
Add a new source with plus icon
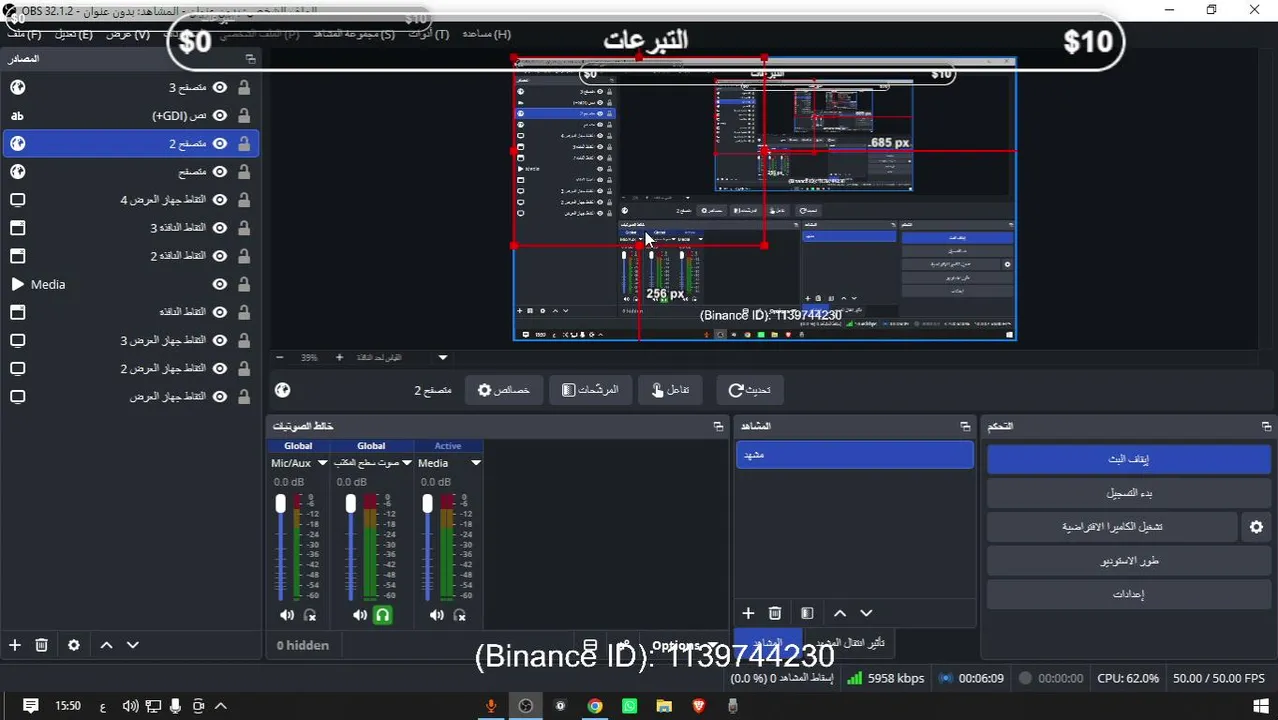tap(15, 645)
